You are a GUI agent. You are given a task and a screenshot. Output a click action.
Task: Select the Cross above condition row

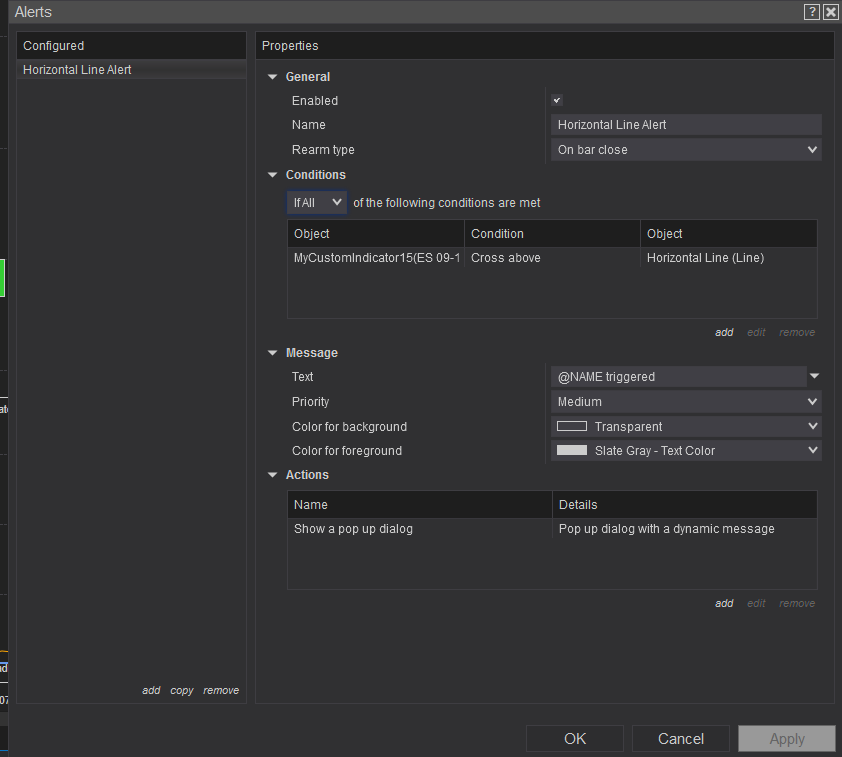551,258
